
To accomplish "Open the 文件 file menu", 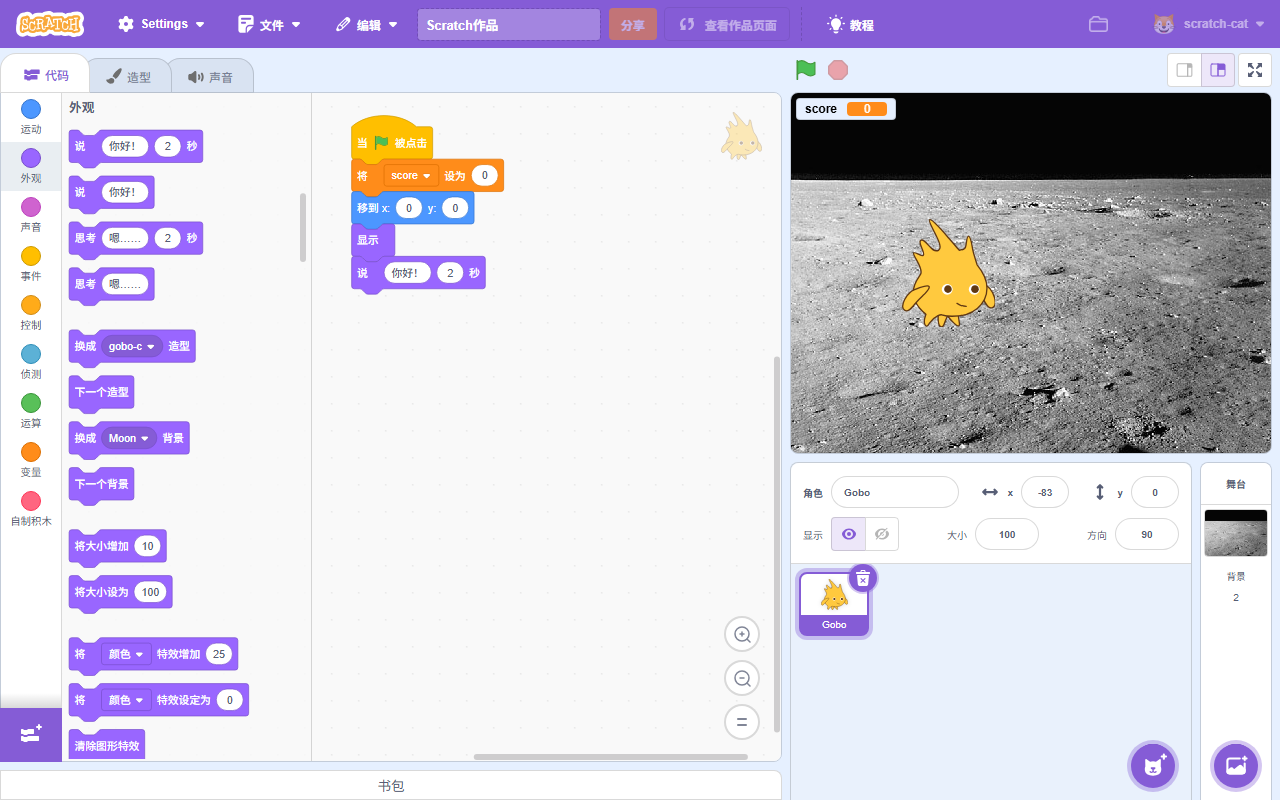I will tap(269, 24).
